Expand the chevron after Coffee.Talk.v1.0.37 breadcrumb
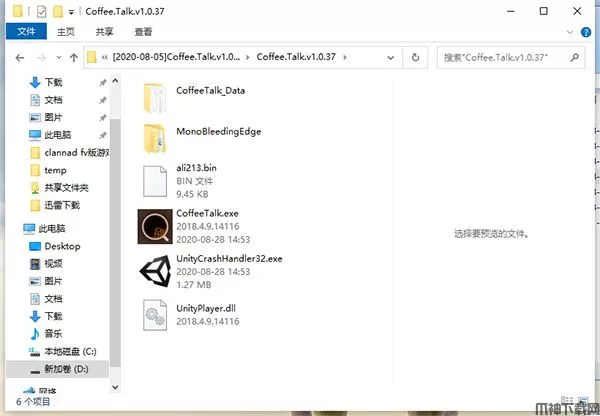Screen dimensions: 600x416 (x=345, y=57)
